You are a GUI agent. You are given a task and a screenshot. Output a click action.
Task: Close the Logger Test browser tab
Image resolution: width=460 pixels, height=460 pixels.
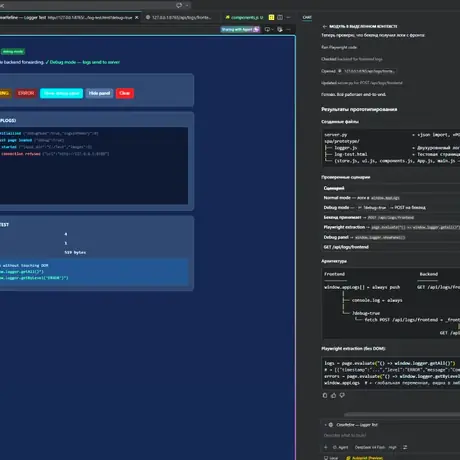(136, 17)
